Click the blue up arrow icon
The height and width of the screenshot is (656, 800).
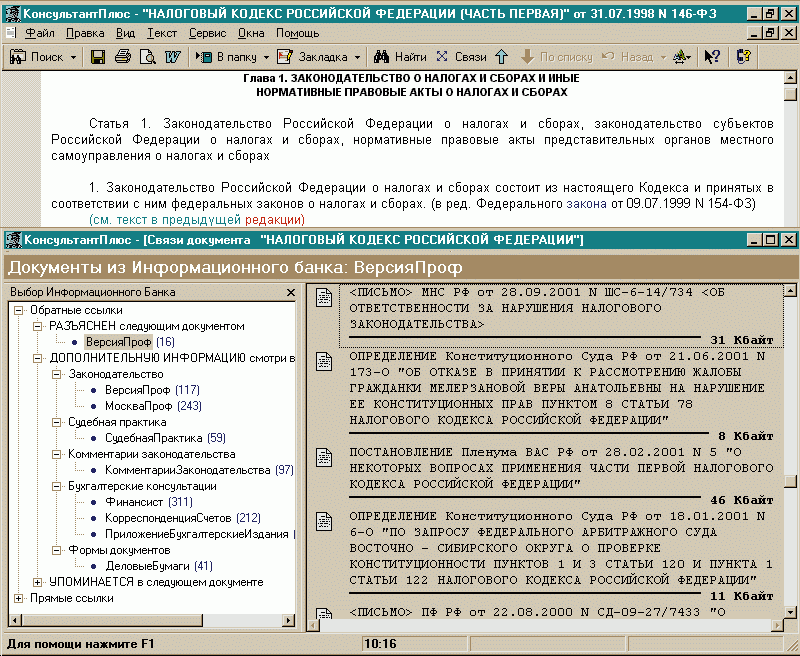(502, 57)
